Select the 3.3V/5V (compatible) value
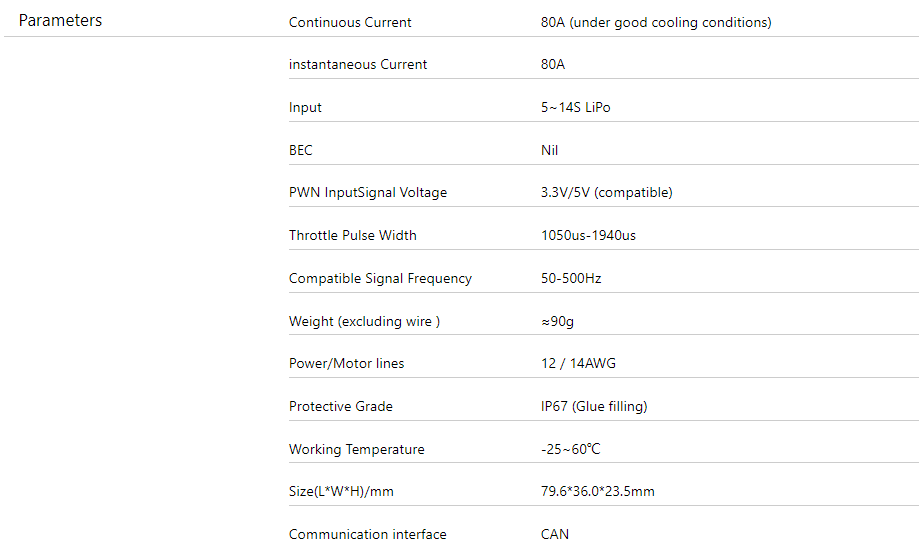The image size is (923, 546). pos(606,192)
